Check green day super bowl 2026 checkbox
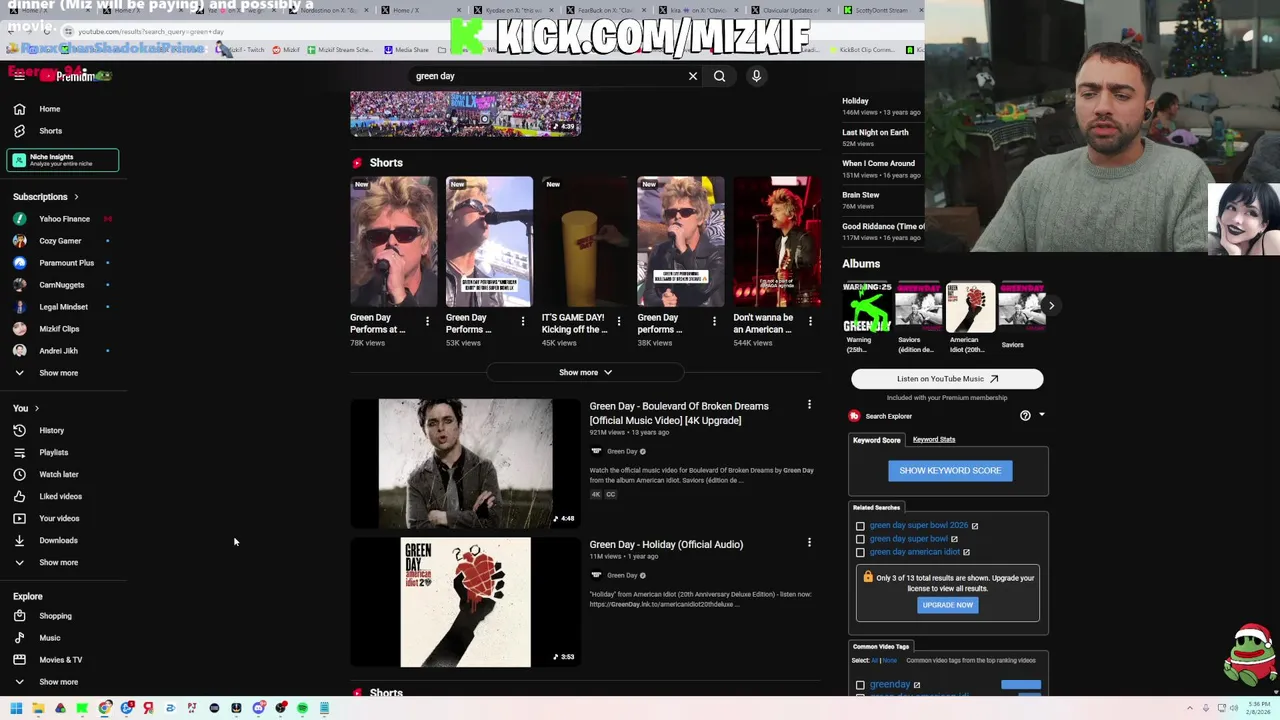1280x720 pixels. coord(860,526)
